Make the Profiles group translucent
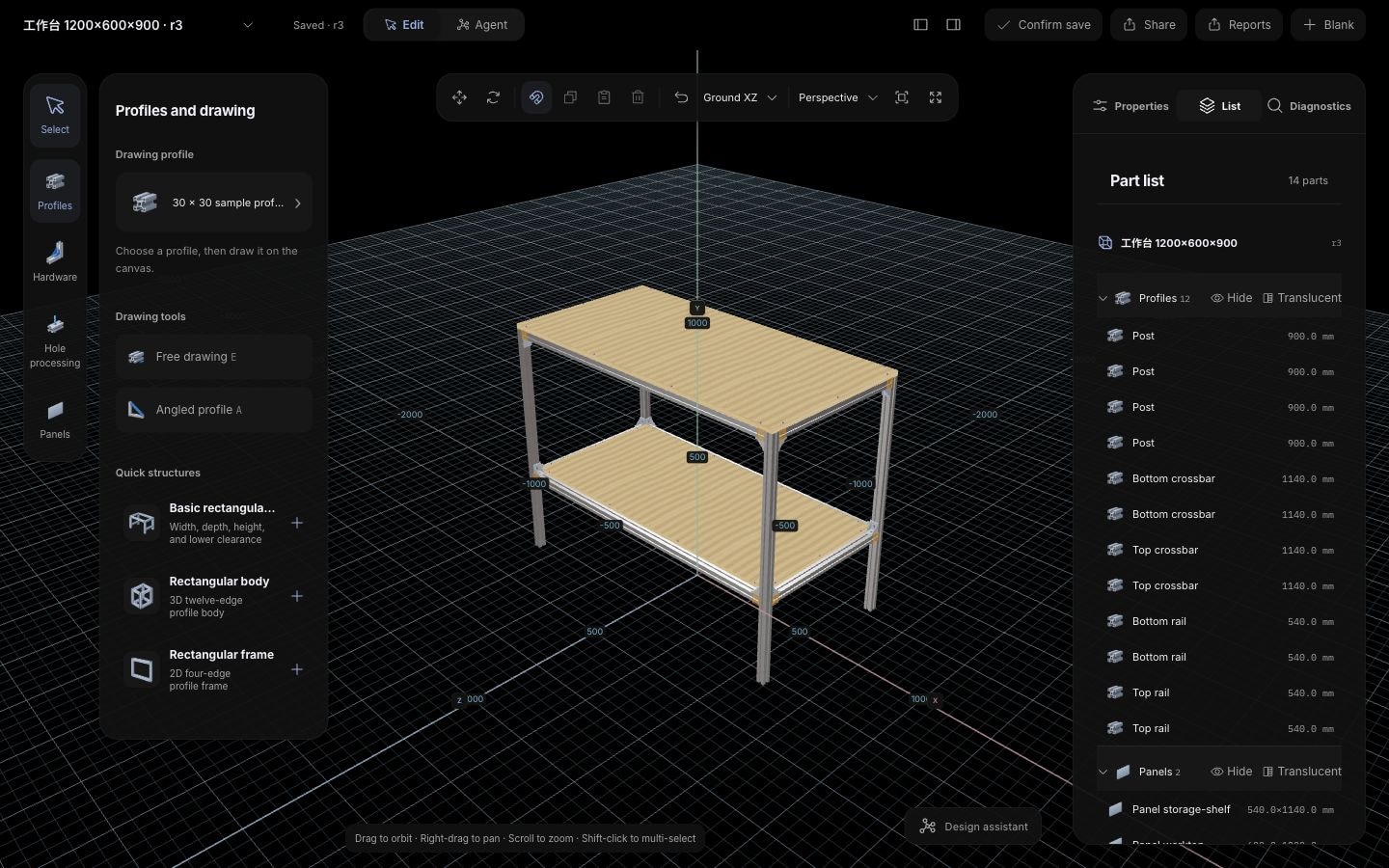1389x868 pixels. click(1302, 298)
